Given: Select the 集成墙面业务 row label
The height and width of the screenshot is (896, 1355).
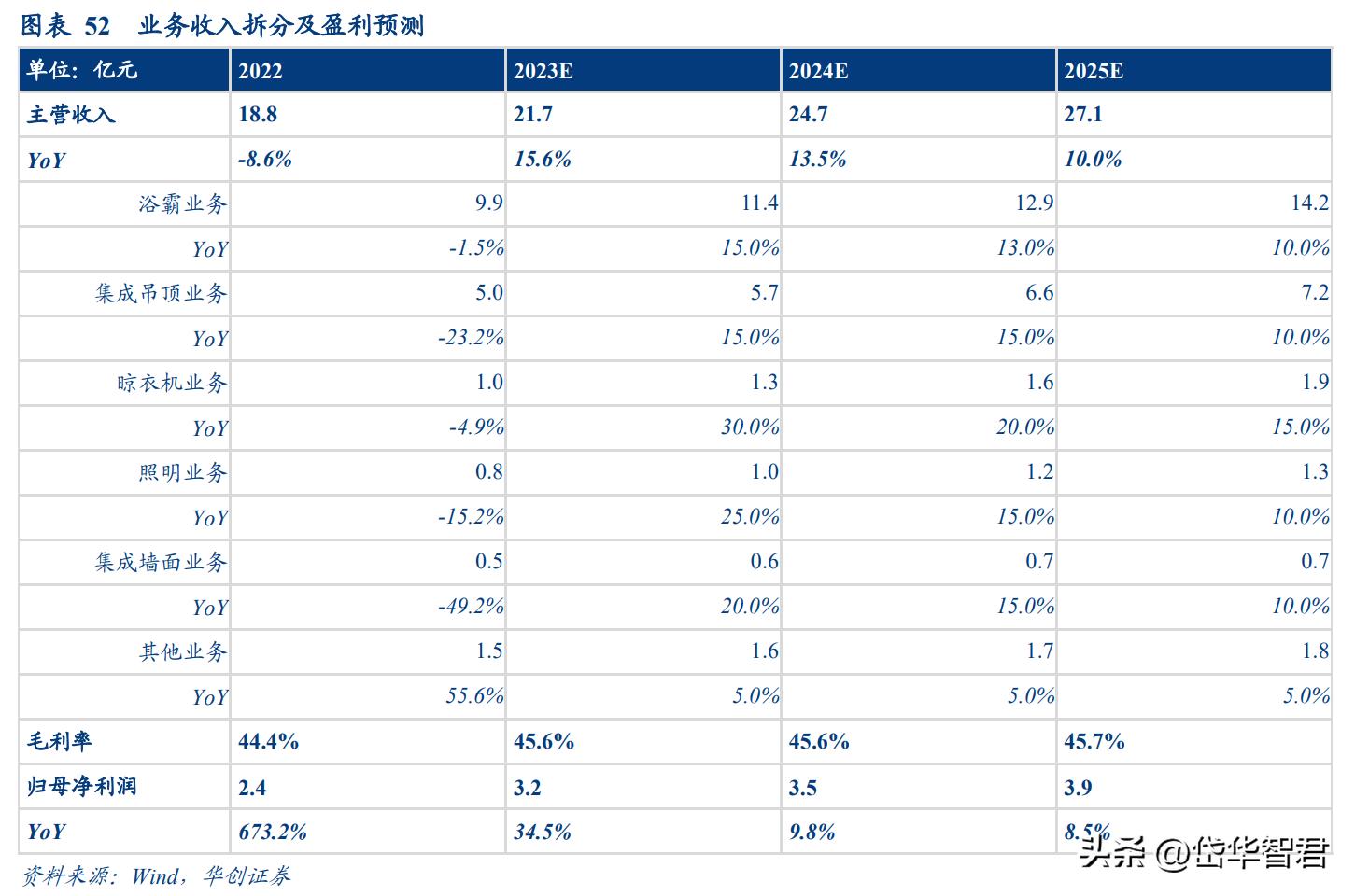Looking at the screenshot, I should (161, 562).
